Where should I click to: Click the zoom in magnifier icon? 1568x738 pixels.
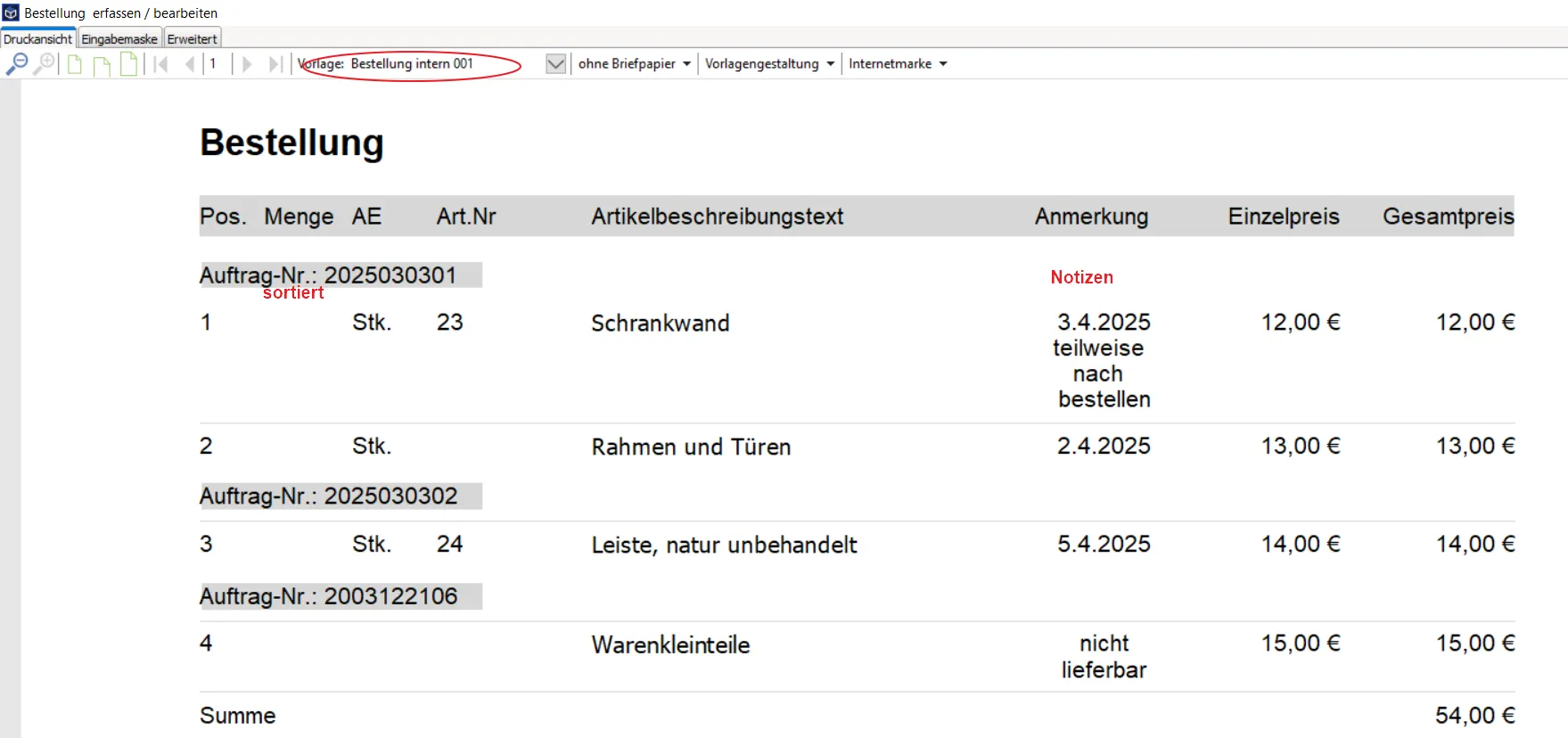(44, 64)
